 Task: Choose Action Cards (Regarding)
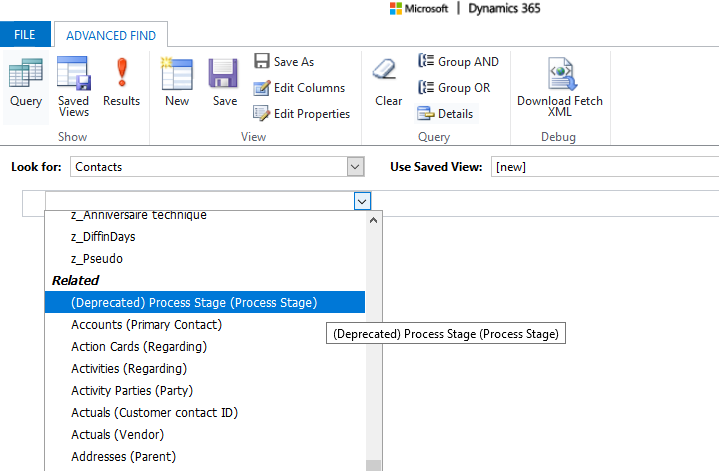pyautogui.click(x=205, y=346)
